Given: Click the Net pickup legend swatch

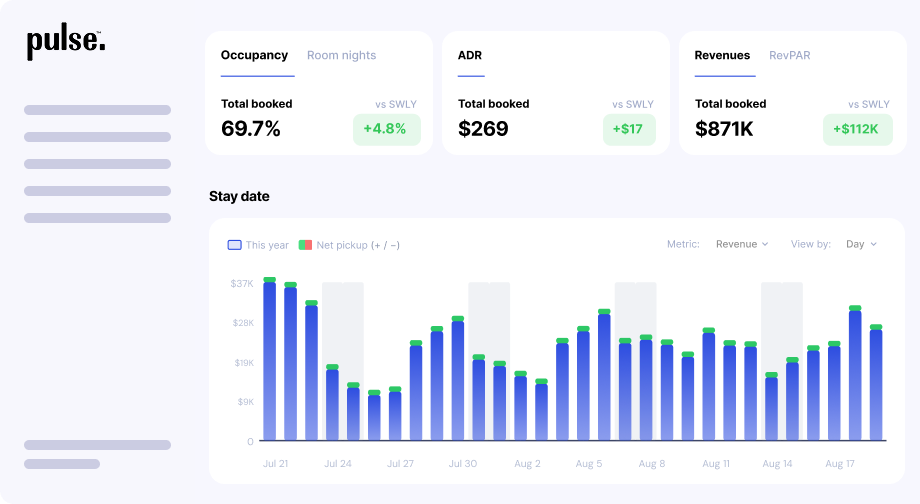Looking at the screenshot, I should tap(305, 245).
